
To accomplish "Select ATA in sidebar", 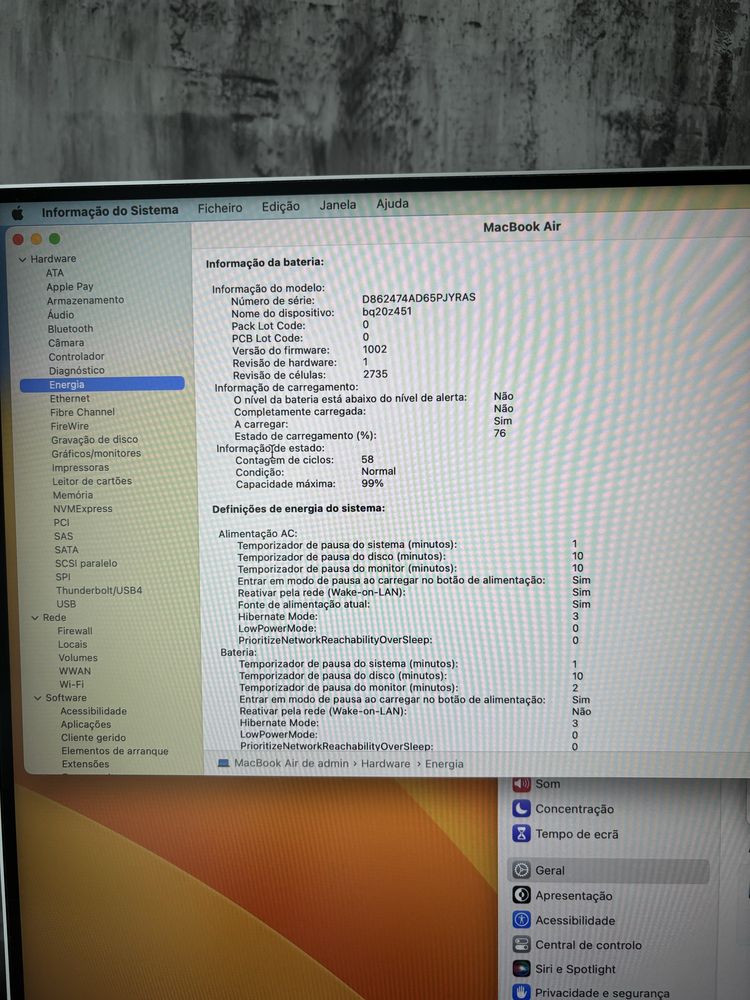I will [55, 273].
